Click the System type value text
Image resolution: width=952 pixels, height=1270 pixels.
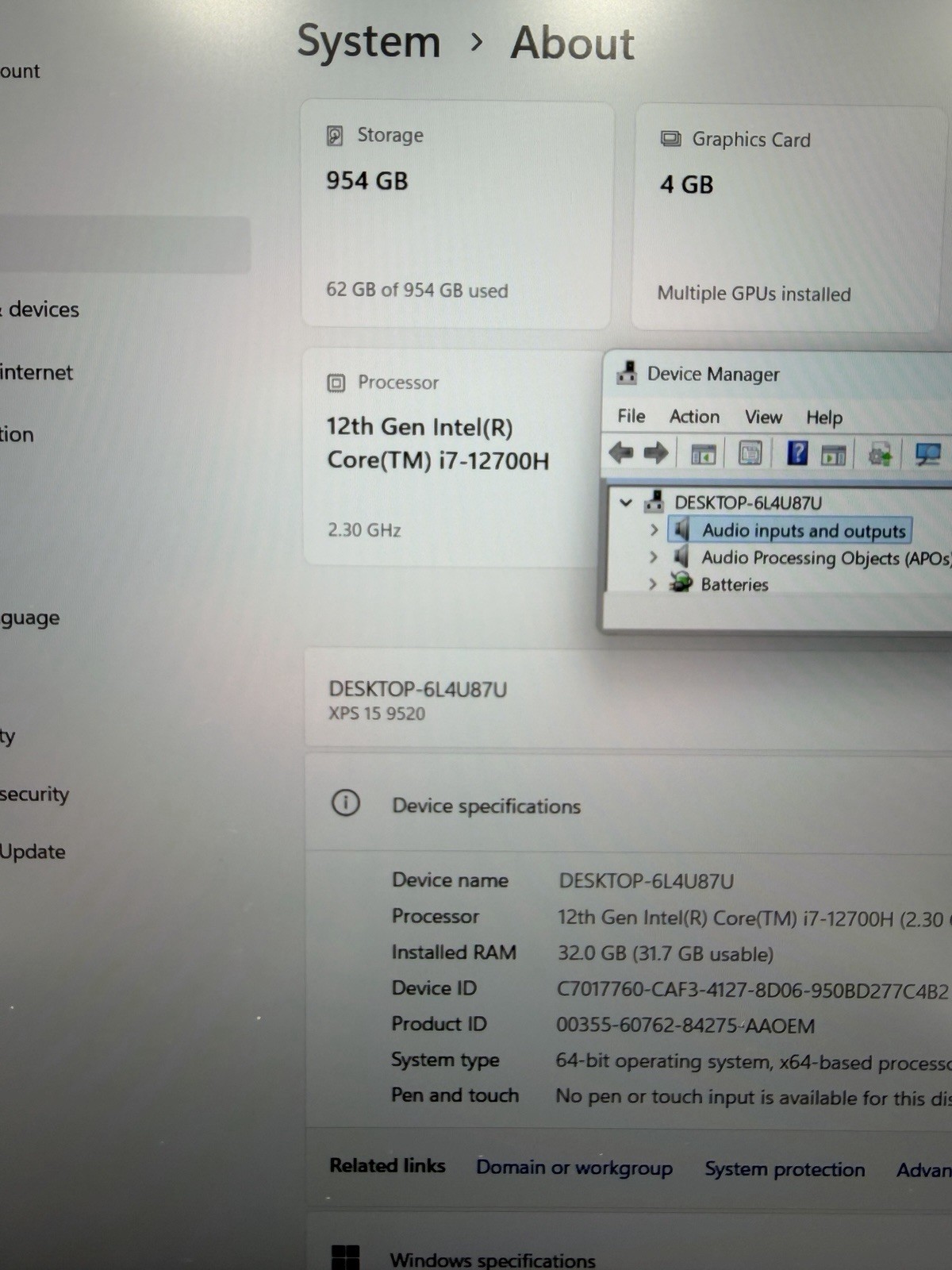click(753, 1062)
